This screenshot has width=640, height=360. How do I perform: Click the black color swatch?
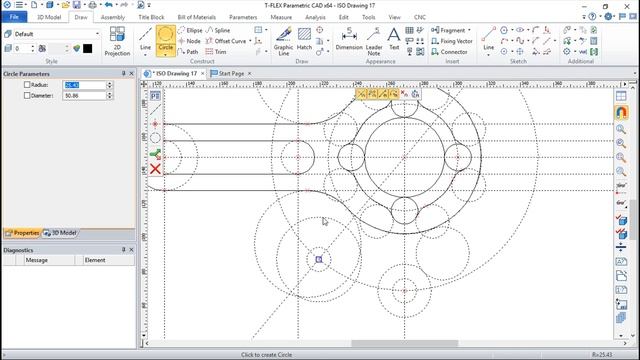click(87, 49)
